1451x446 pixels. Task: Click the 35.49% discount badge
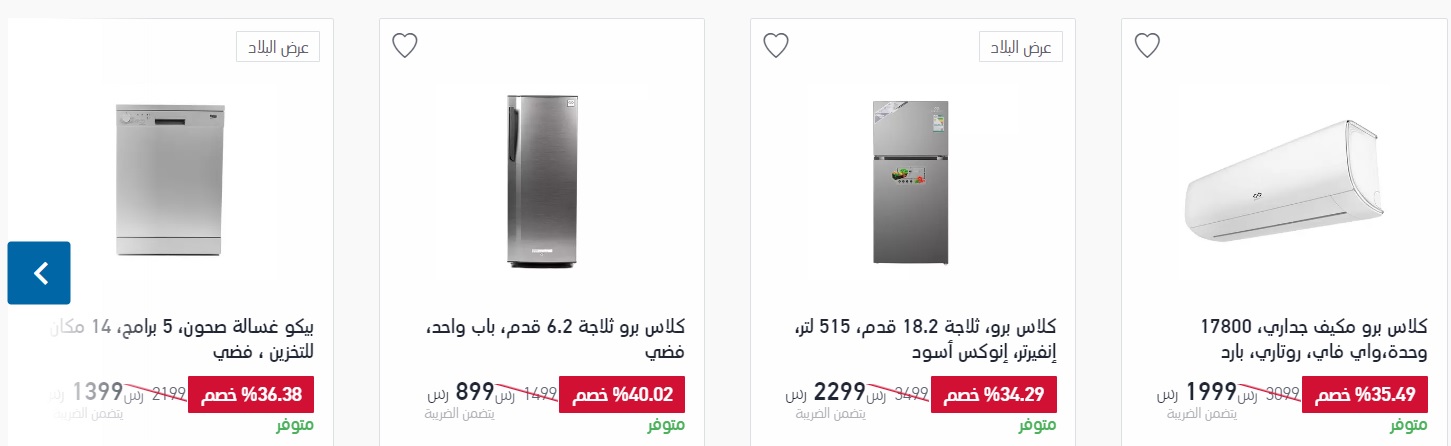(x=1364, y=394)
